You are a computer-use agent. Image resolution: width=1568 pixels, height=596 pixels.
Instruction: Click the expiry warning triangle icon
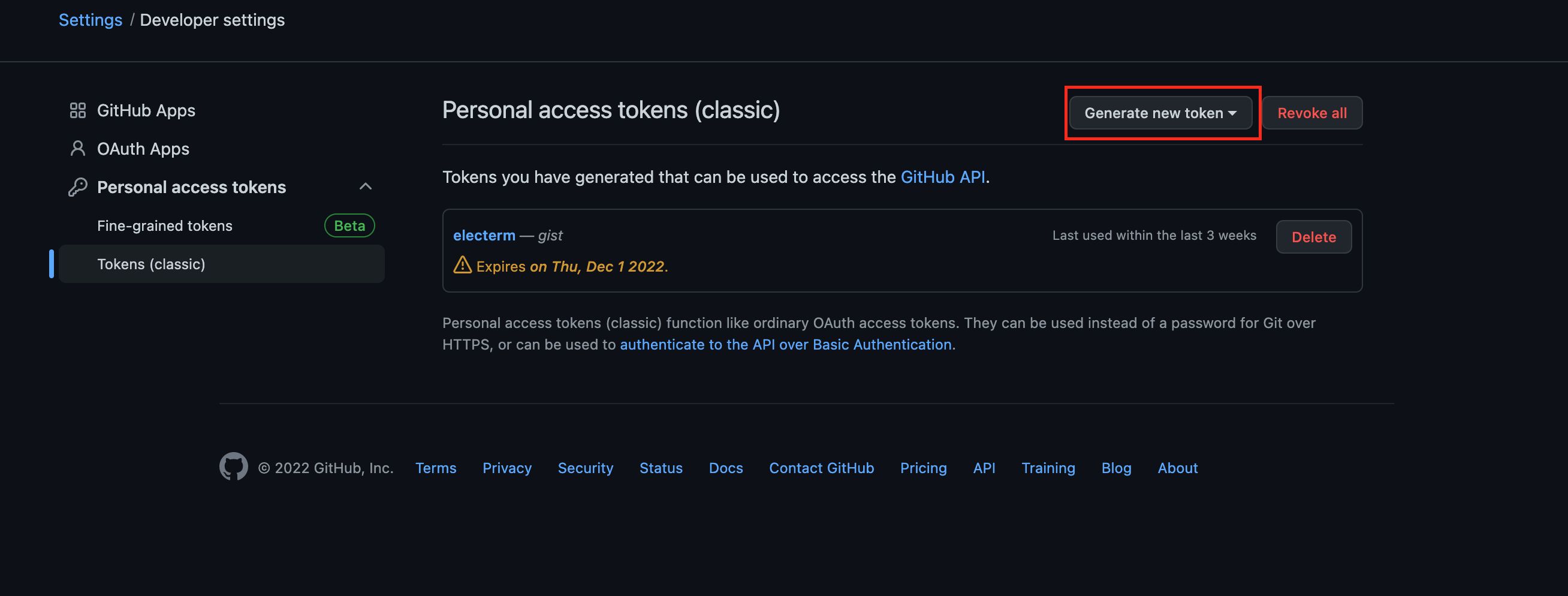click(462, 265)
